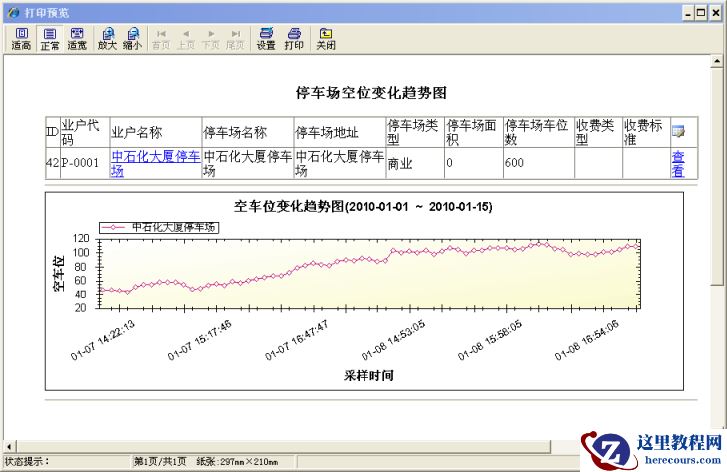Viewport: 727px width, 472px height.
Task: Click the browser icon in title bar
Action: click(x=14, y=13)
